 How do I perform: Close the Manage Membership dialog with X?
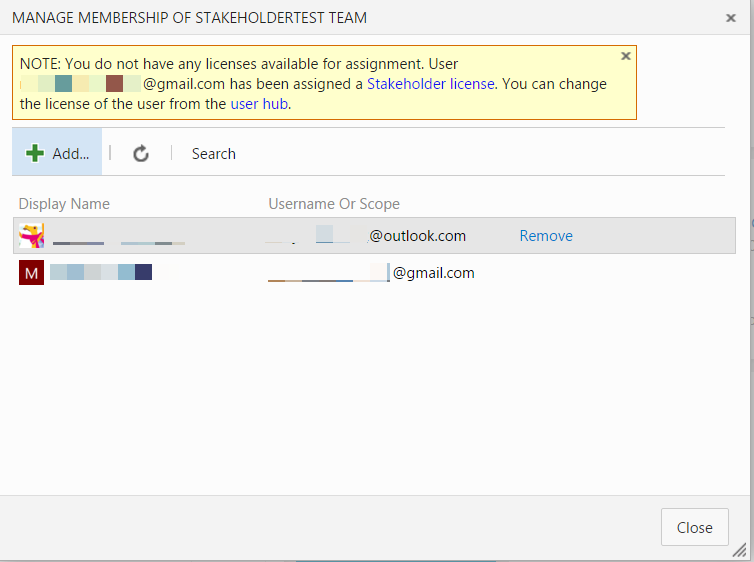pos(730,18)
